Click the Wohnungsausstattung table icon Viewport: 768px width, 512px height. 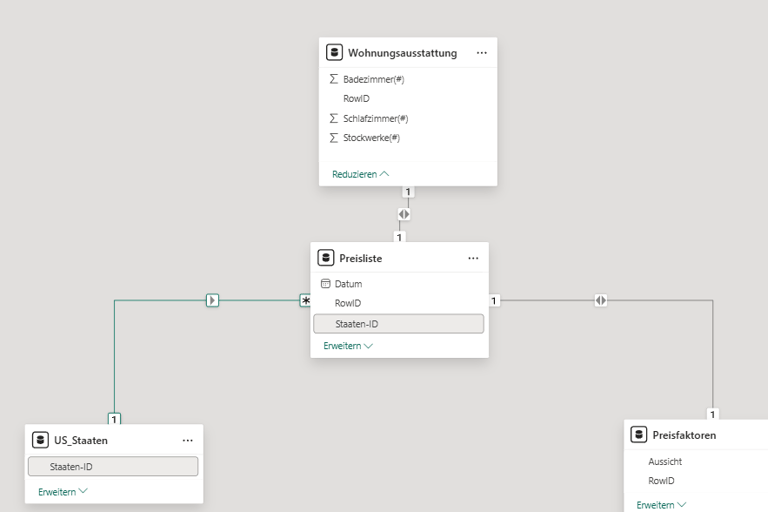pyautogui.click(x=335, y=53)
